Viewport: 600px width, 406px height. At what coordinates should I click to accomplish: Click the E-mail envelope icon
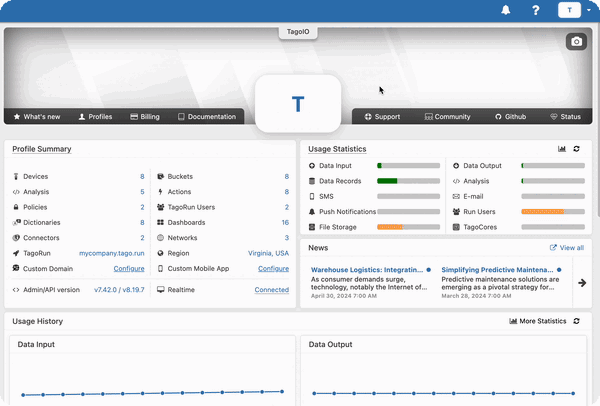pyautogui.click(x=456, y=196)
